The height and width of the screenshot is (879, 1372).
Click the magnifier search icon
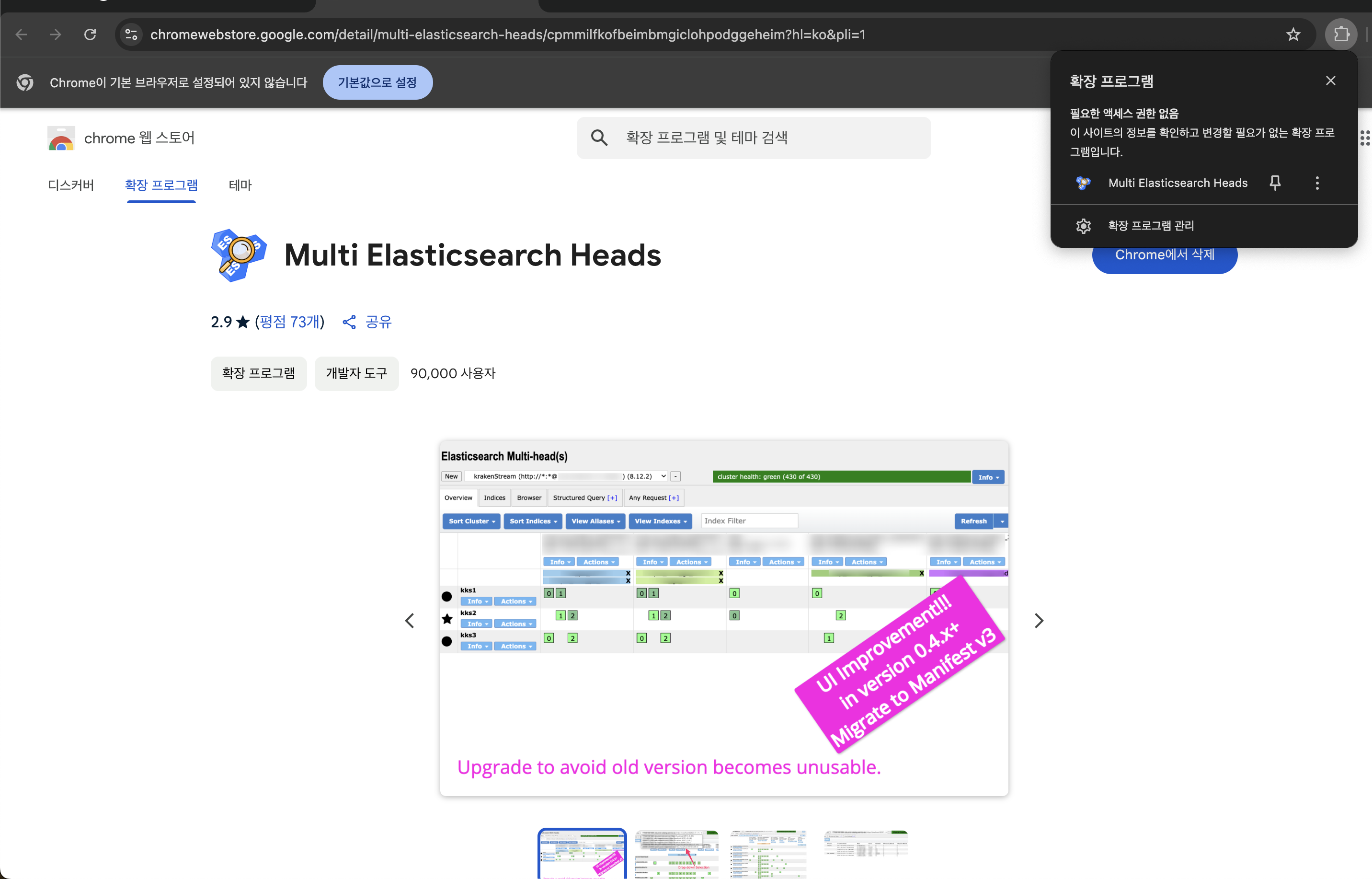599,138
